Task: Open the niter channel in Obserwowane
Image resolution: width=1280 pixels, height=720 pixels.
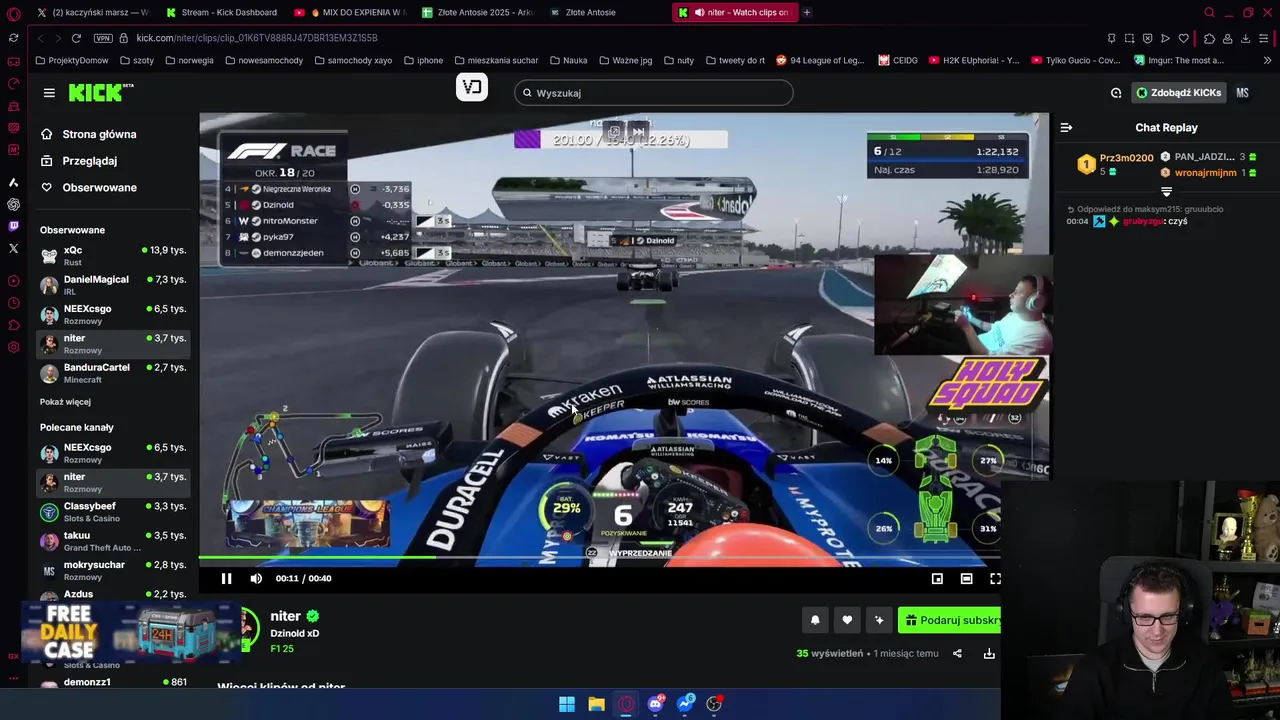Action: (x=113, y=344)
